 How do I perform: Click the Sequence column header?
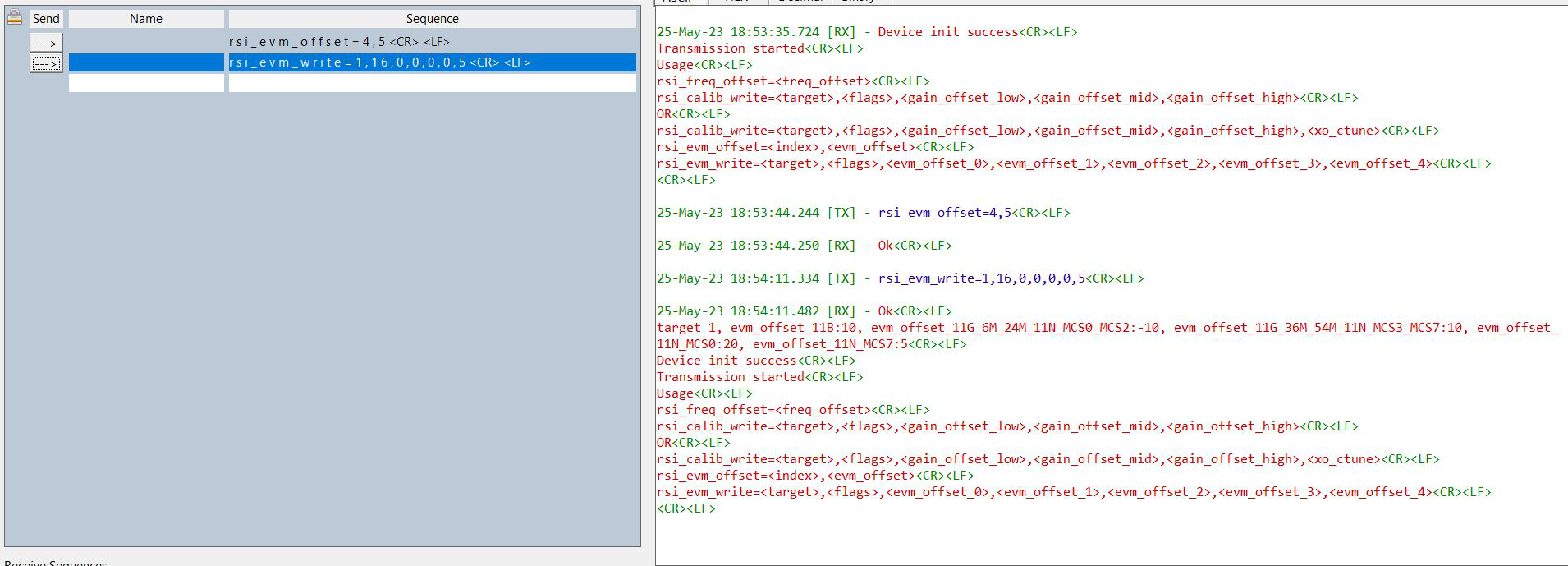[432, 19]
